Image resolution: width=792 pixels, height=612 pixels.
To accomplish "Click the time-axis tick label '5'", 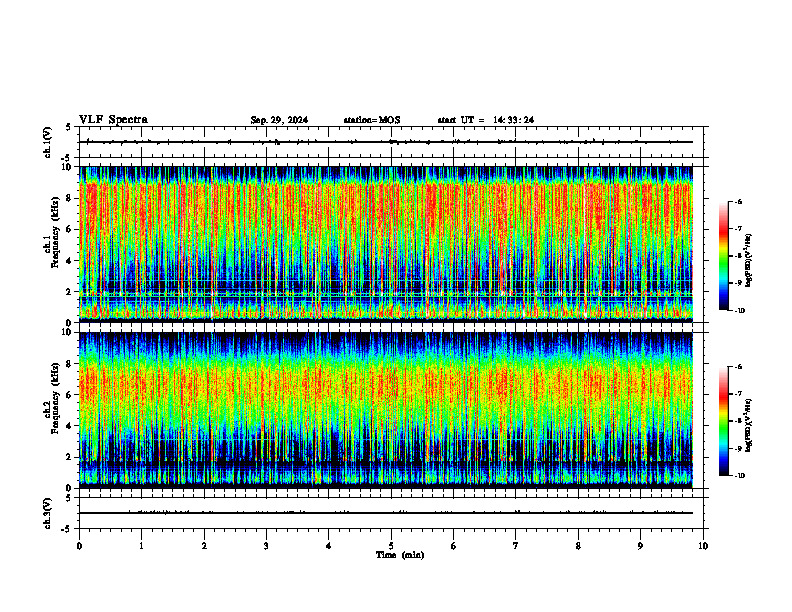I will coord(391,546).
